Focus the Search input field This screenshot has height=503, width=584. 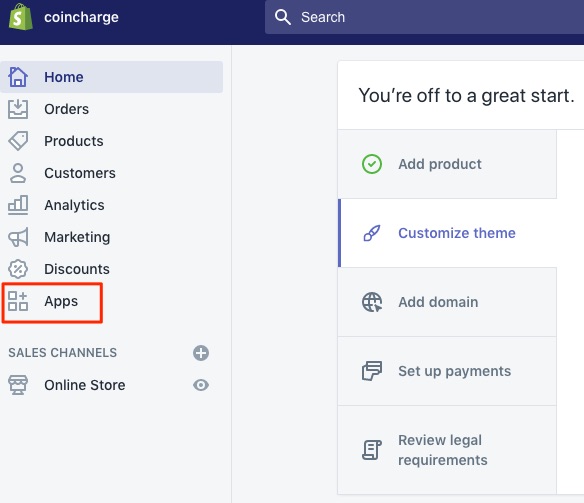[424, 17]
